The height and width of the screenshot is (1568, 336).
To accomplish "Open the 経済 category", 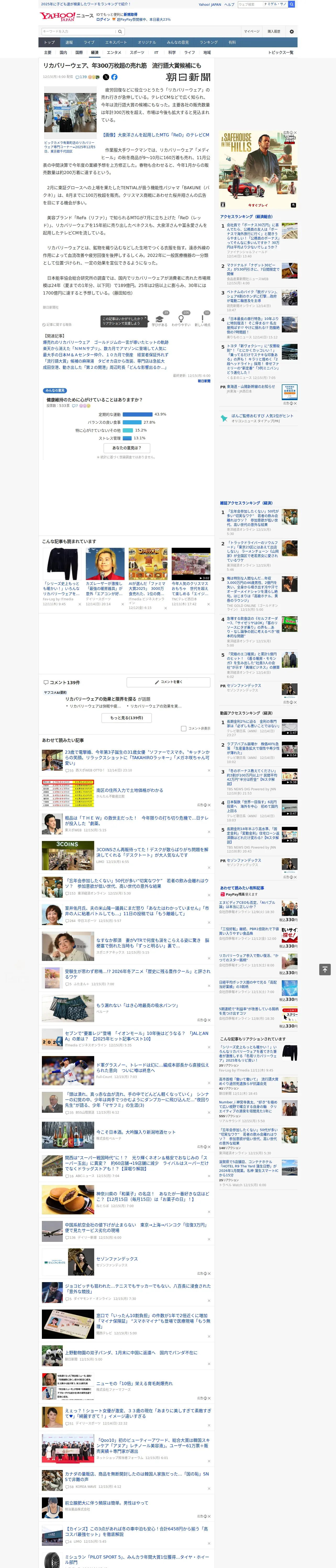I will point(94,53).
